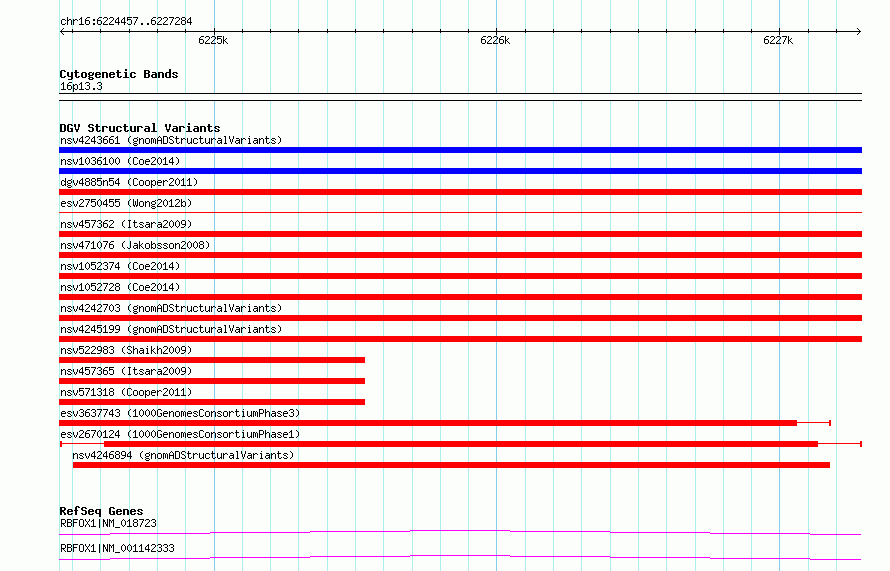Click the red bar under dgv4885n54

pos(460,192)
